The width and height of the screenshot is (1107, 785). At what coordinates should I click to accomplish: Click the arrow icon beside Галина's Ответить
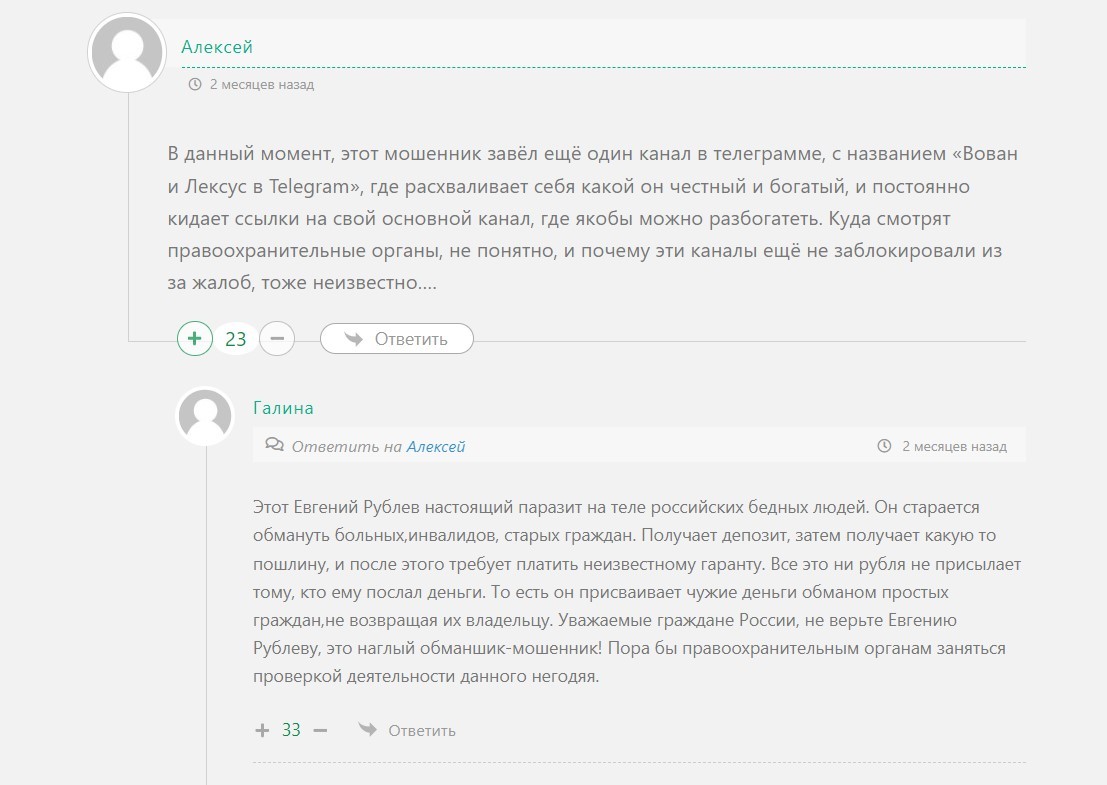(367, 729)
